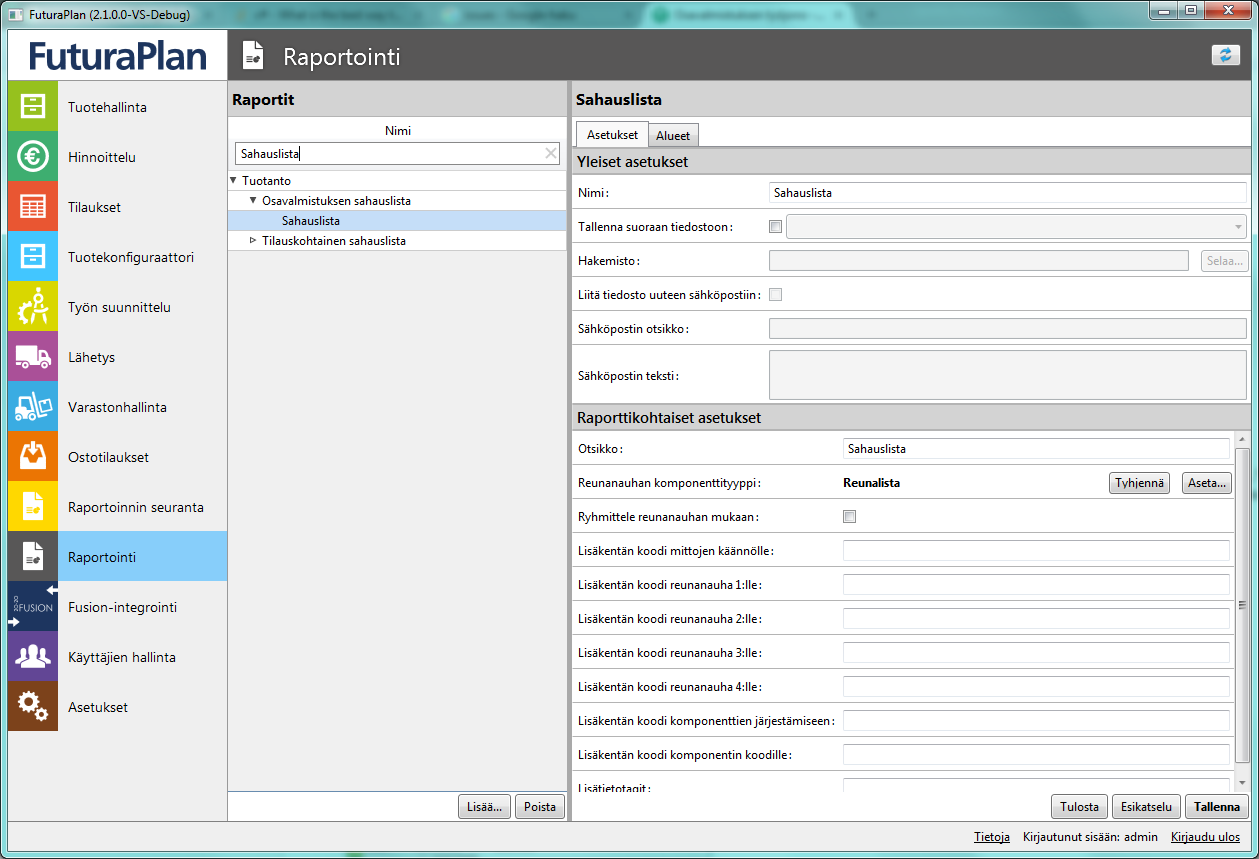The width and height of the screenshot is (1259, 859).
Task: Focus Lisäkentän koodi reunanauha 3:lle field
Action: point(1036,653)
